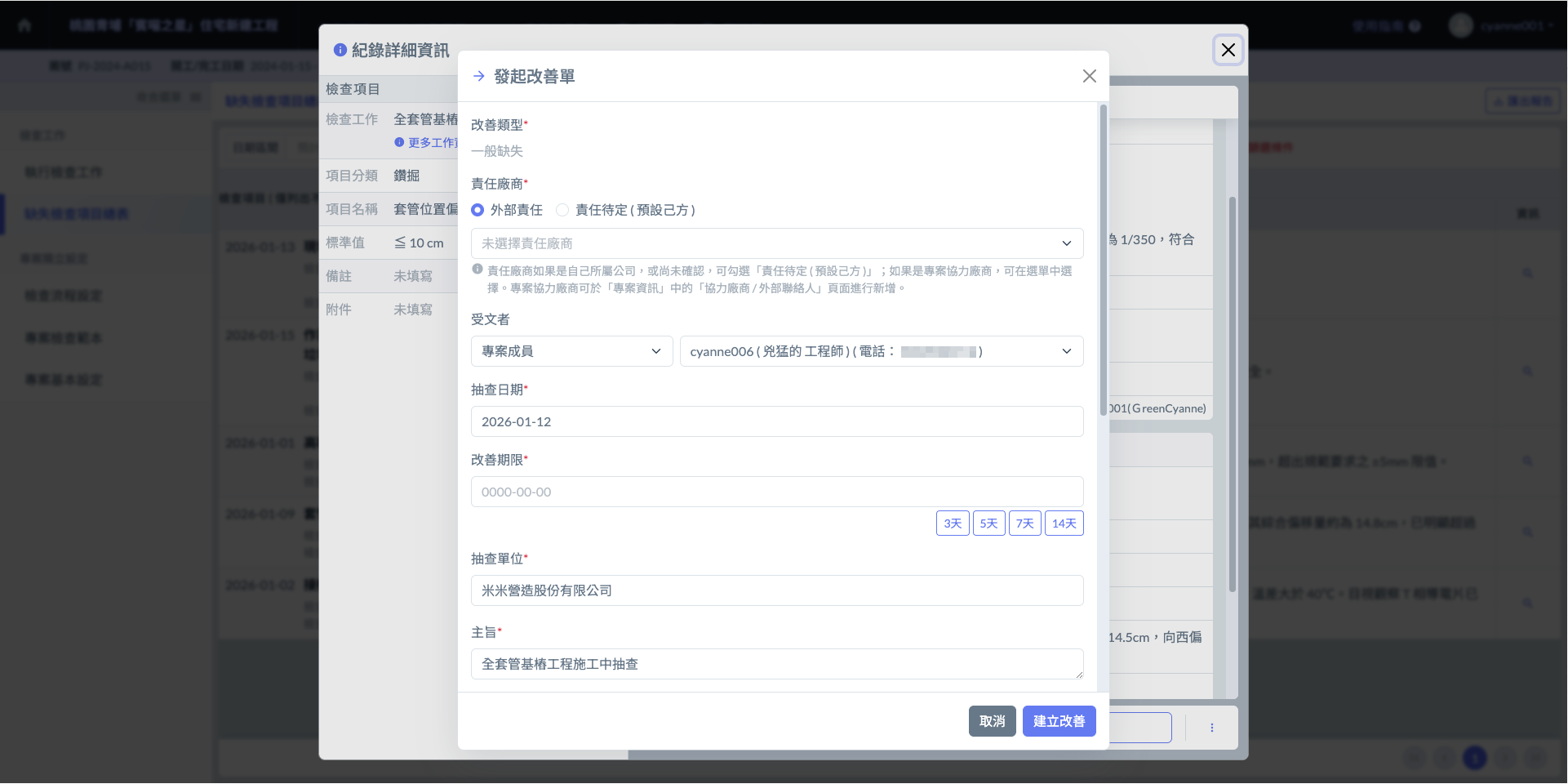Image resolution: width=1568 pixels, height=784 pixels.
Task: Click the info icon under 責任廠商 dropdown
Action: click(x=478, y=269)
